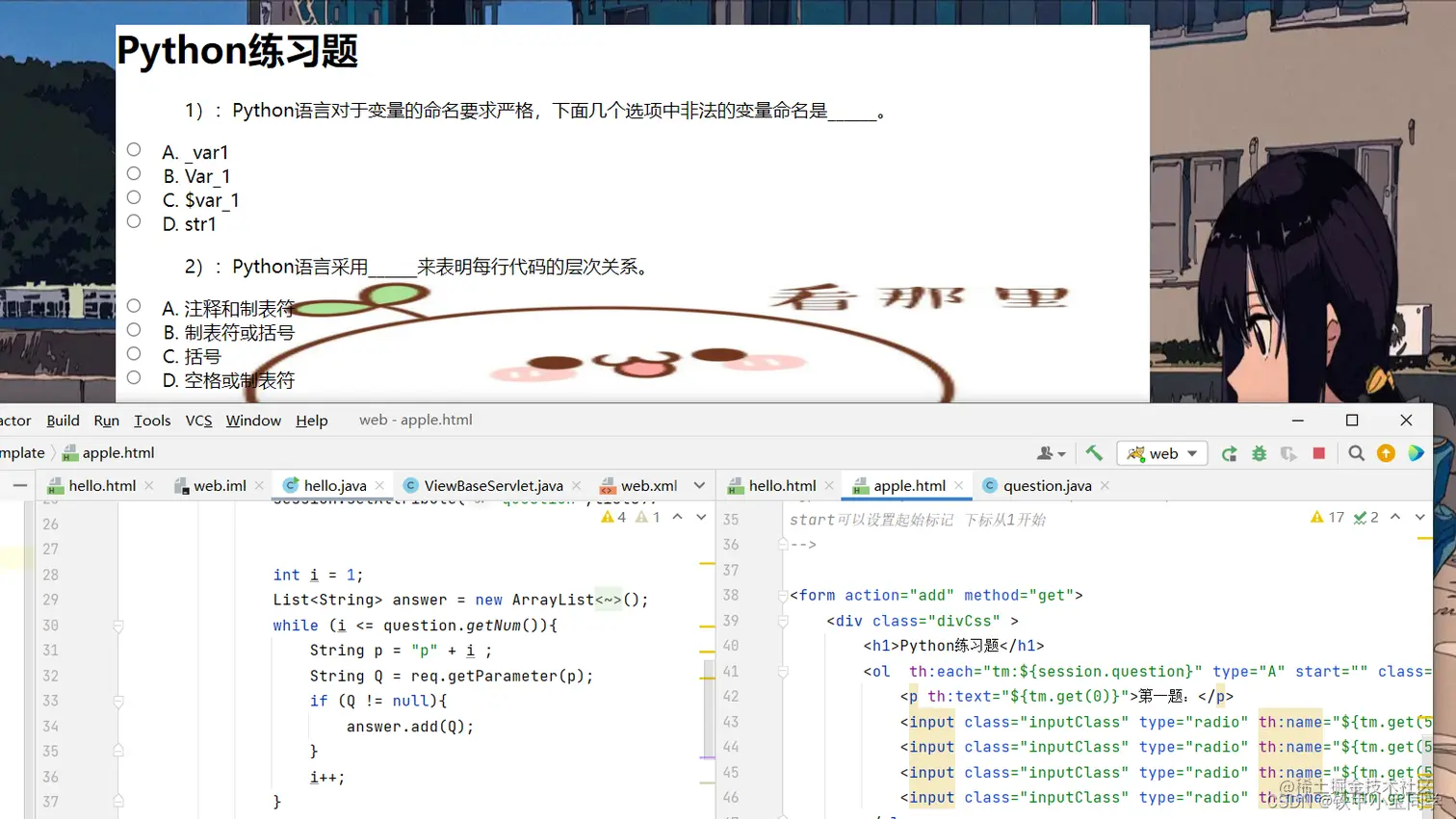Start the Debug session via the bug icon
The image size is (1456, 819).
(x=1260, y=452)
